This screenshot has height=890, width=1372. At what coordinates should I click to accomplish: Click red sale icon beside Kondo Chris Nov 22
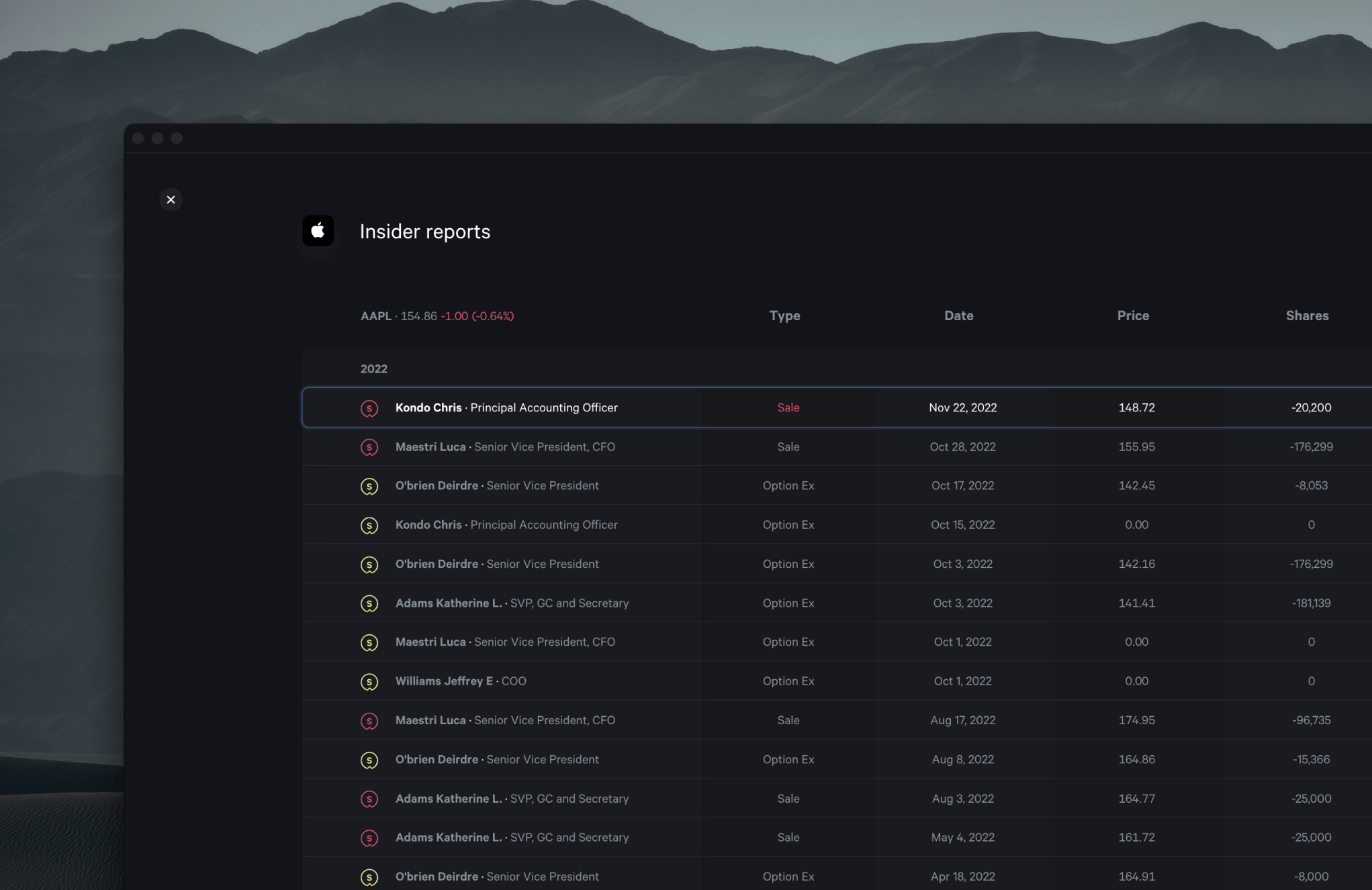(x=369, y=408)
